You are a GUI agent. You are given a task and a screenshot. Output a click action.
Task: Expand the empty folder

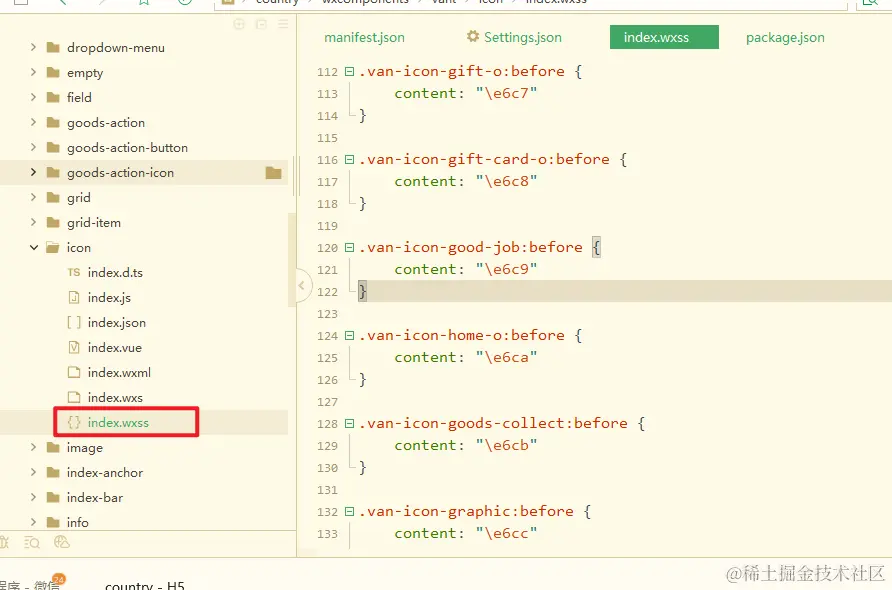click(33, 72)
